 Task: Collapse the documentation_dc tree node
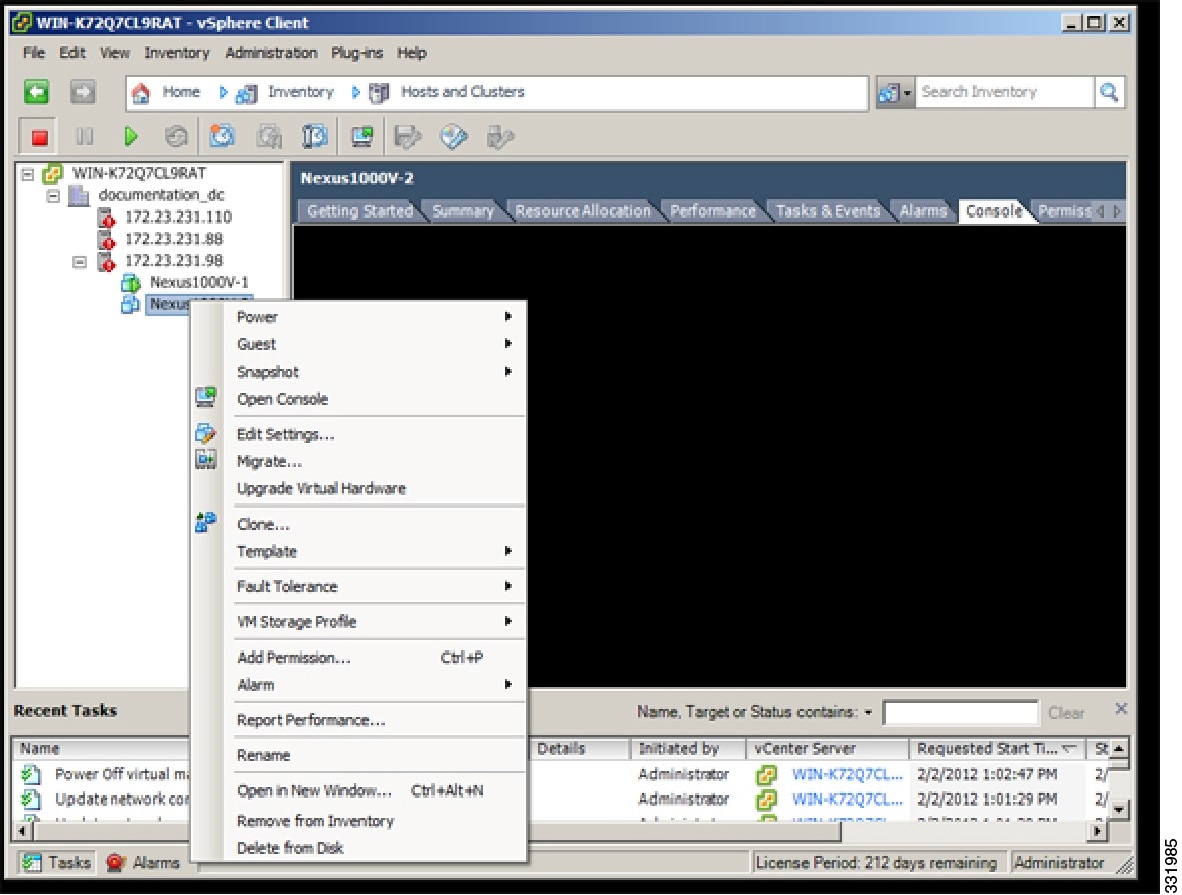pyautogui.click(x=53, y=196)
